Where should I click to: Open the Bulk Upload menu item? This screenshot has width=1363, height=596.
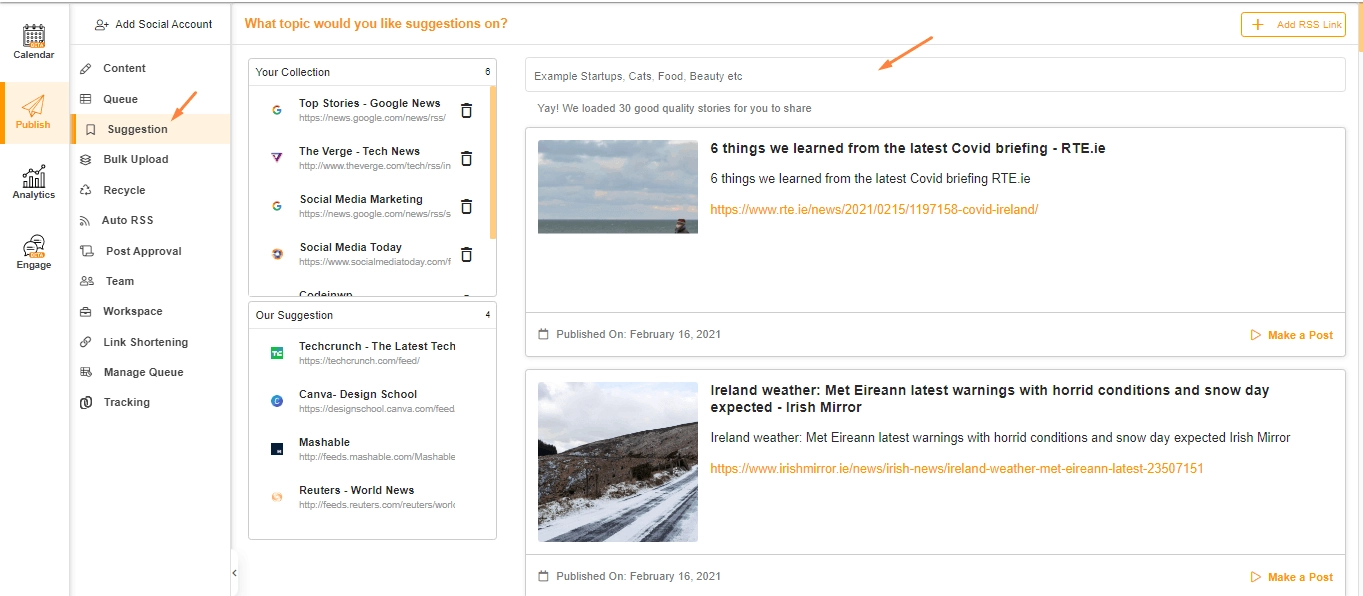135,159
